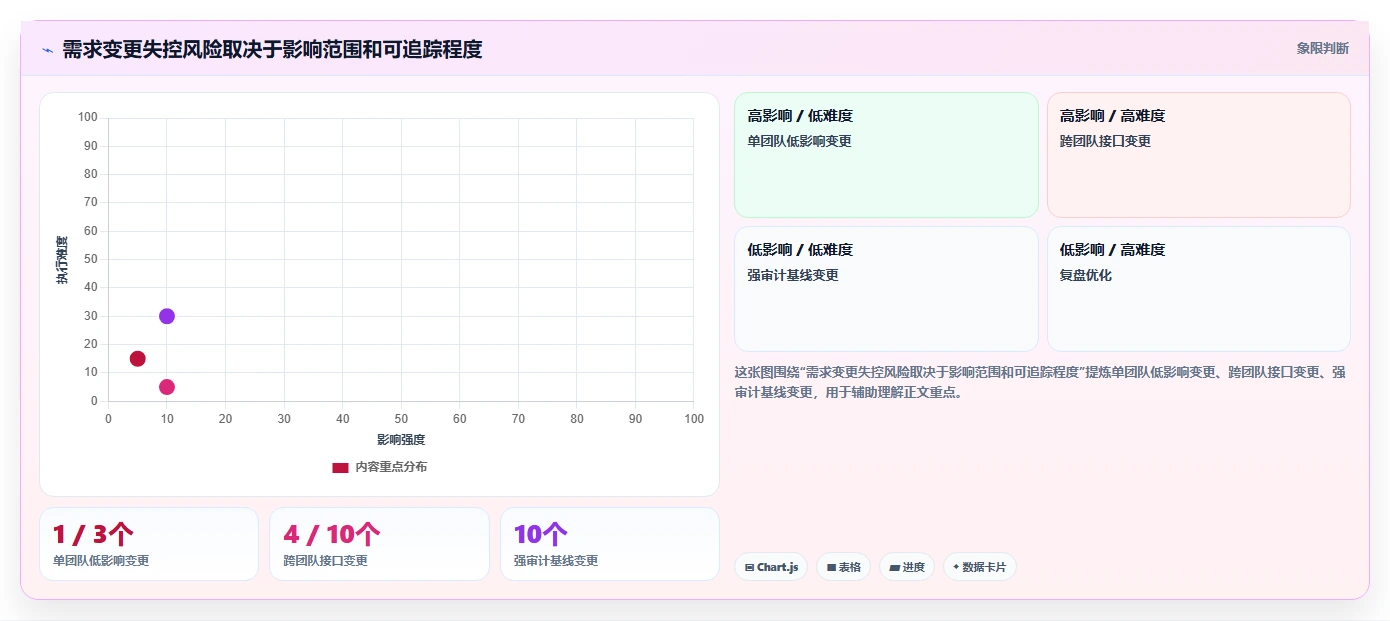Click the sparkle icon in the 数据卡片 chip
The height and width of the screenshot is (621, 1390).
point(956,567)
